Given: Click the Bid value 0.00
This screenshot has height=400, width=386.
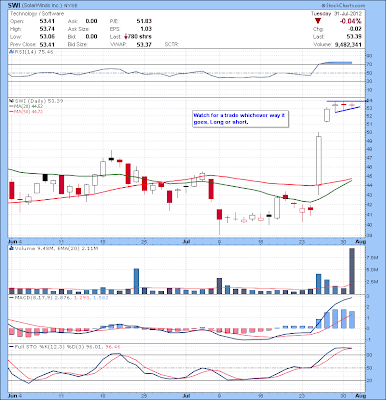Looking at the screenshot, I should (91, 37).
